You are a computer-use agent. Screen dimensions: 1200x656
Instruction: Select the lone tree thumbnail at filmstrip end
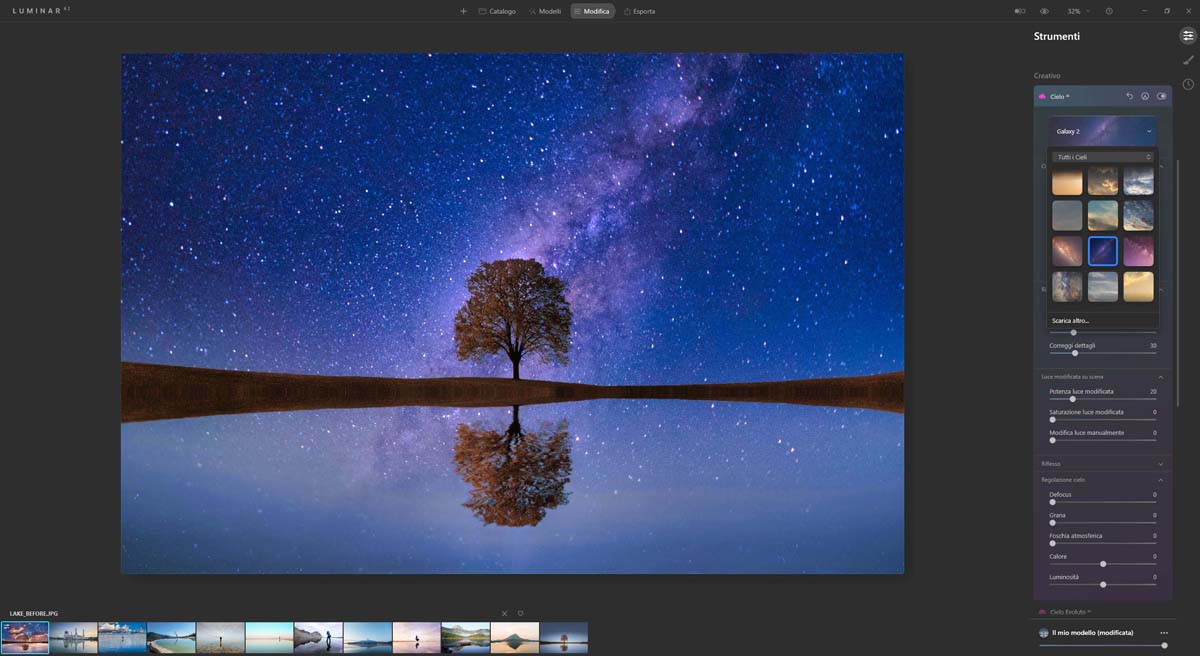point(564,637)
